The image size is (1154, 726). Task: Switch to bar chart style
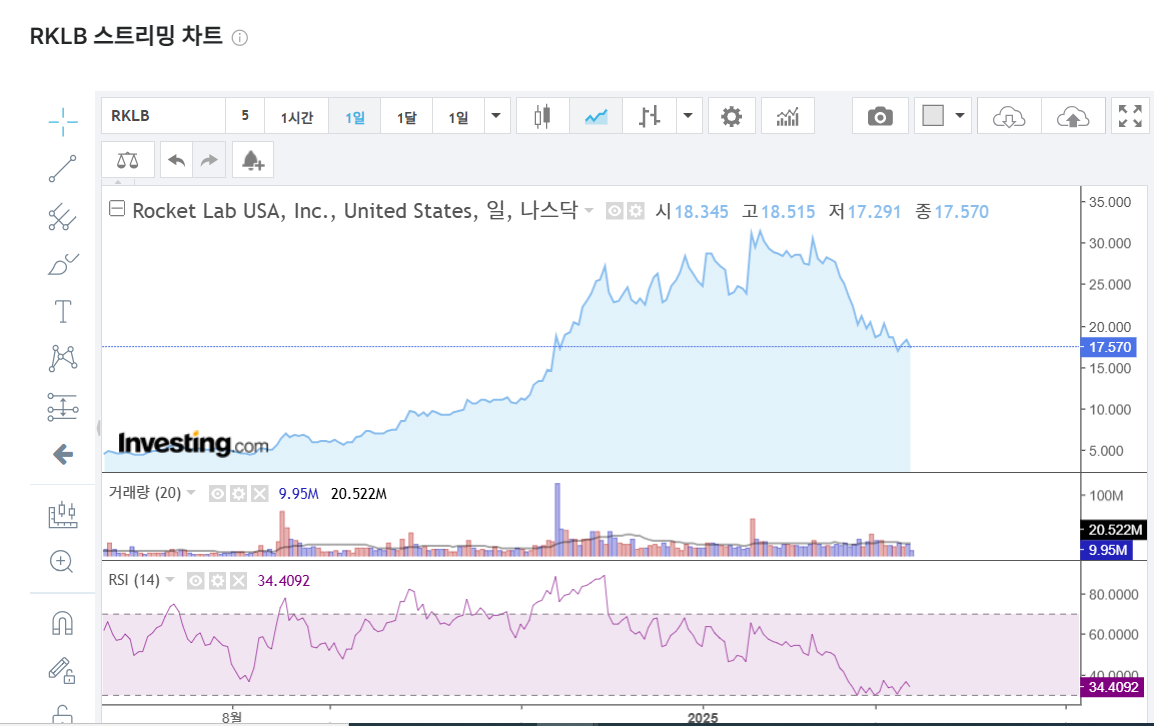click(x=649, y=116)
